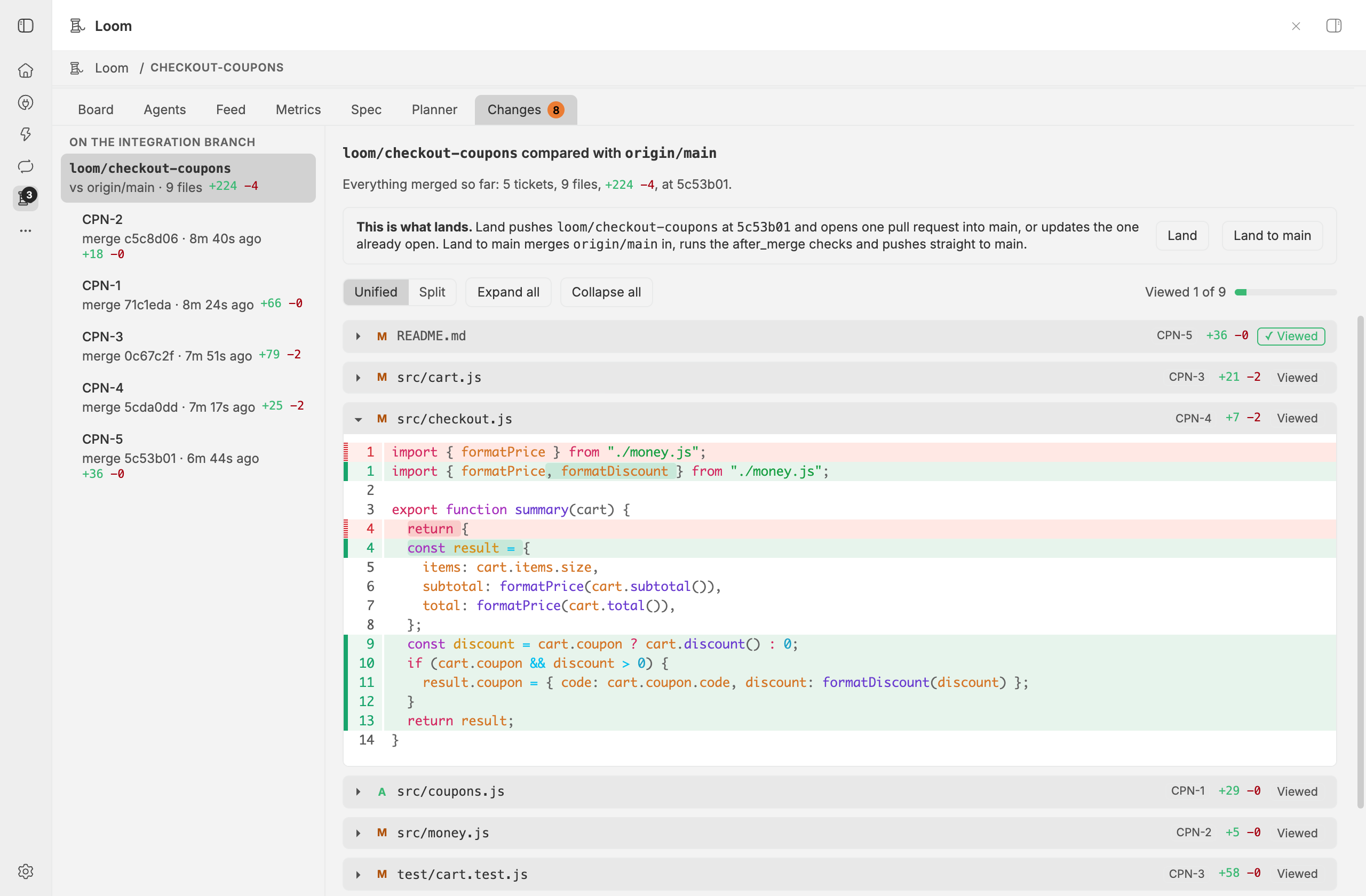Expand the src/coupons.js file diff
Image resolution: width=1366 pixels, height=896 pixels.
tap(358, 791)
